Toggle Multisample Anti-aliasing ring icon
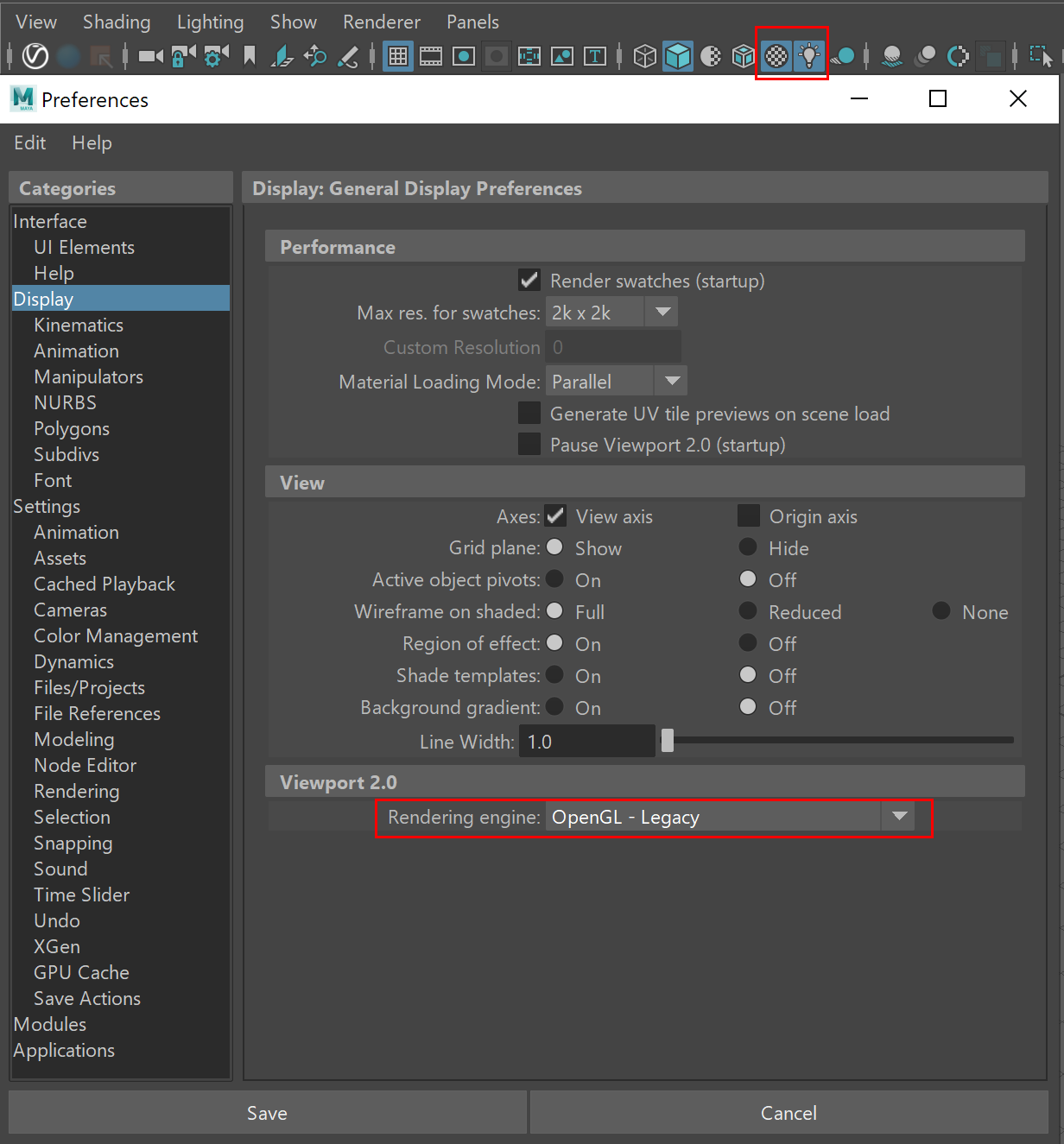The height and width of the screenshot is (1144, 1064). pyautogui.click(x=958, y=56)
